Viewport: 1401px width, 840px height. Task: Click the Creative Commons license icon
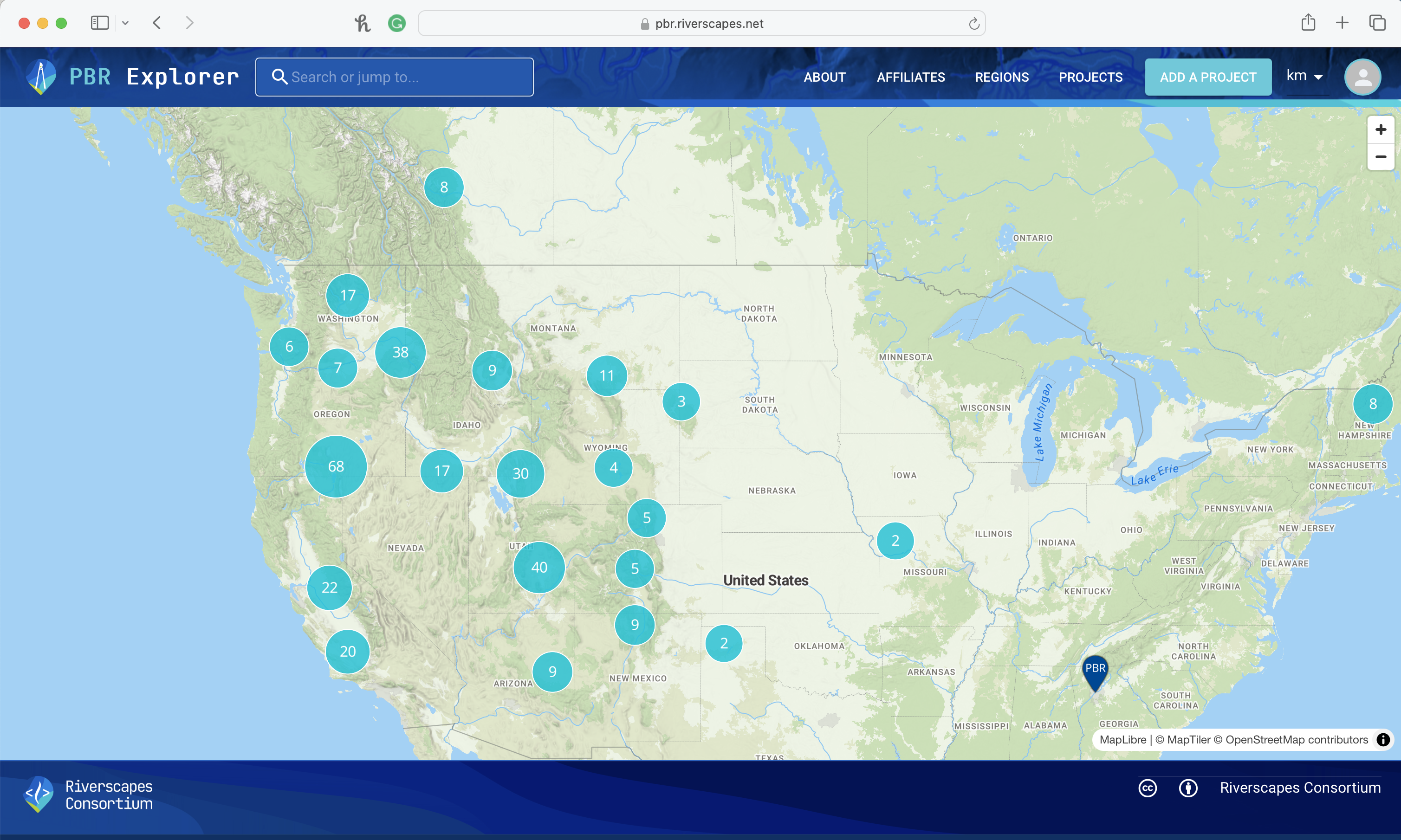click(x=1148, y=788)
